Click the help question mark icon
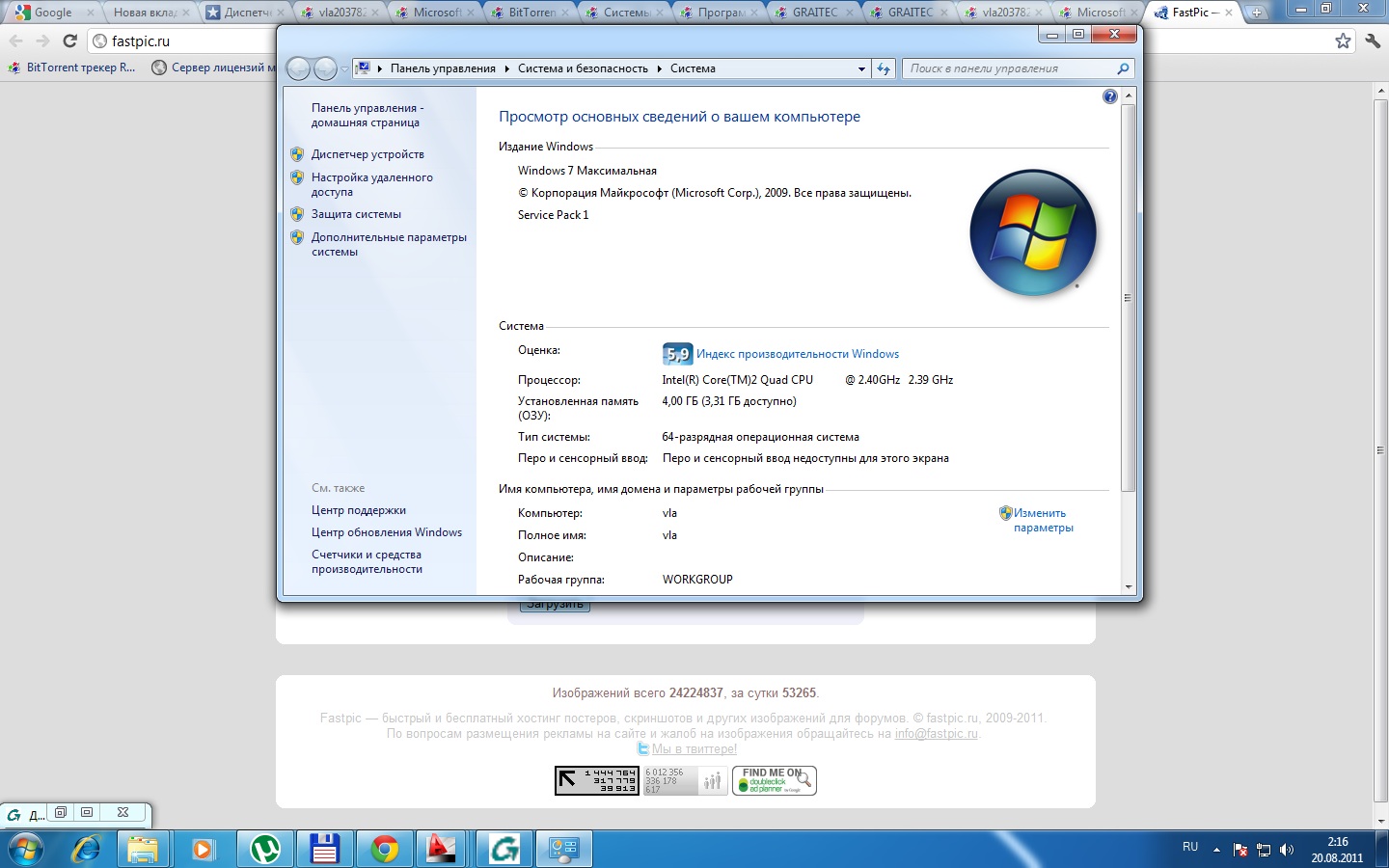The height and width of the screenshot is (868, 1389). [x=1109, y=96]
